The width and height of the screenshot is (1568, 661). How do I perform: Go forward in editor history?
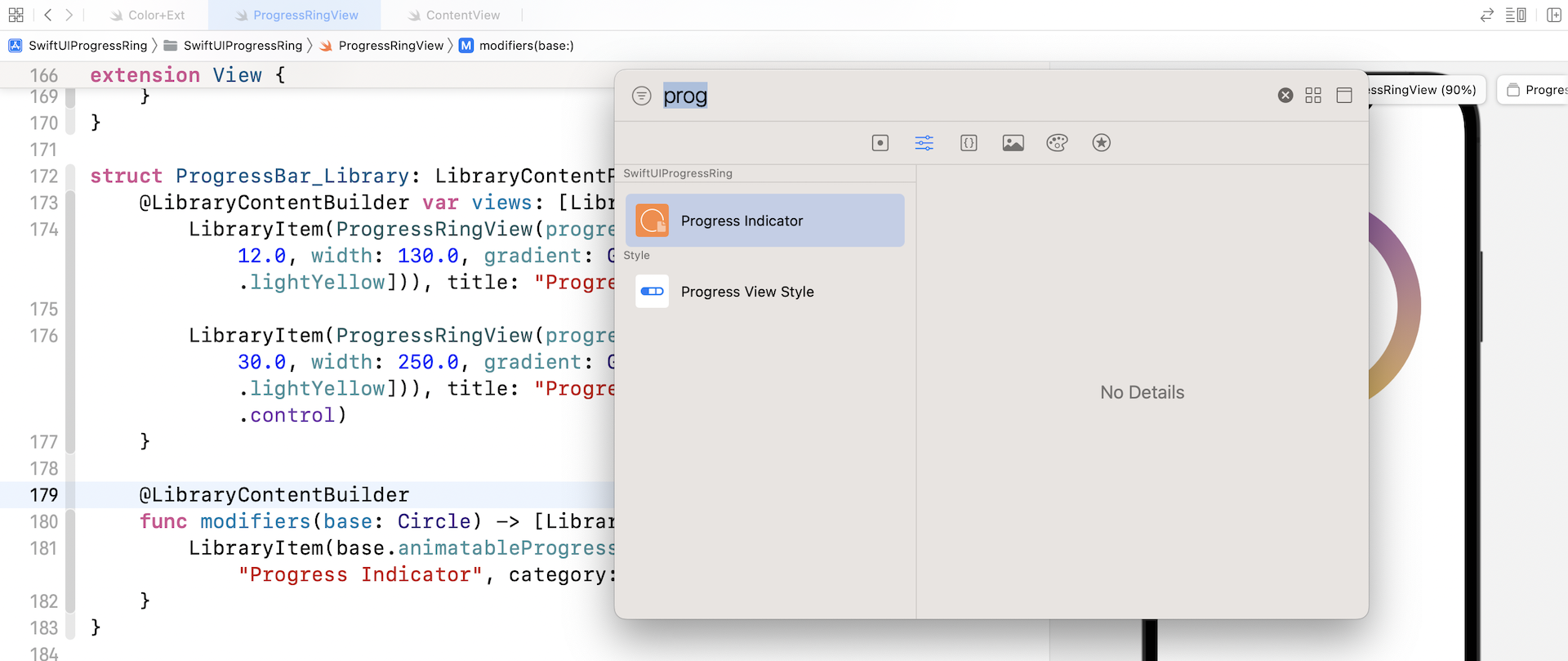pos(69,15)
